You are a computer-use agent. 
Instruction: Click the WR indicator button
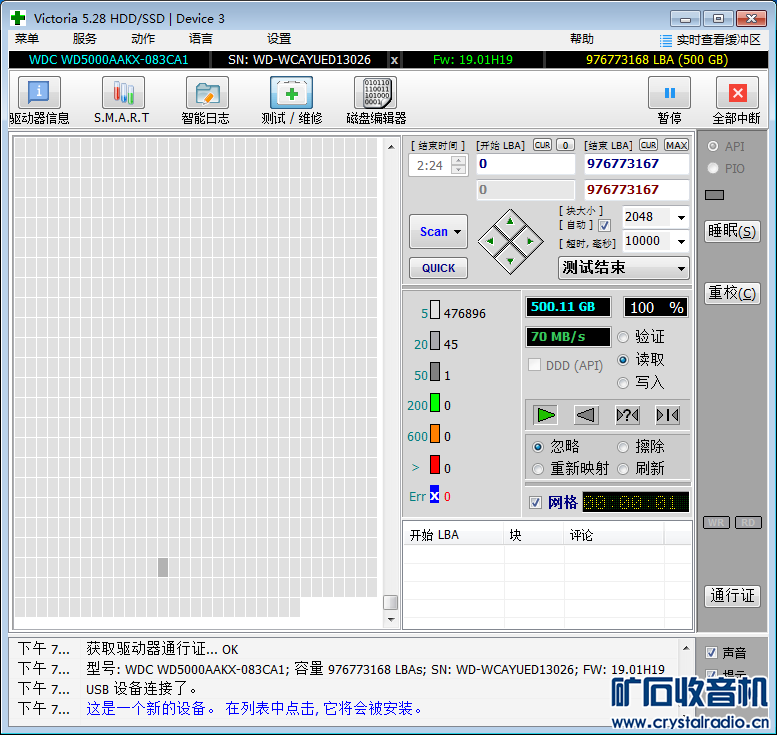pyautogui.click(x=716, y=522)
